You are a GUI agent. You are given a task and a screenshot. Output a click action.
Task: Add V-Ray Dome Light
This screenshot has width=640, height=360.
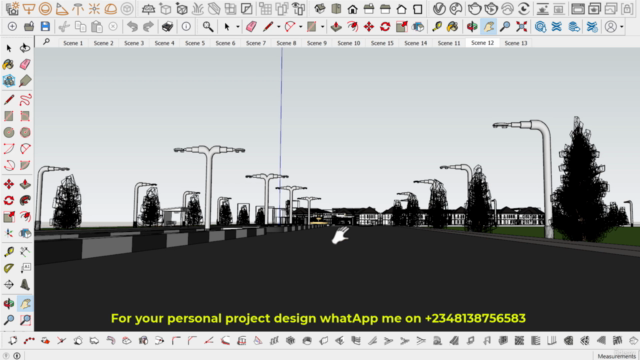tap(111, 9)
